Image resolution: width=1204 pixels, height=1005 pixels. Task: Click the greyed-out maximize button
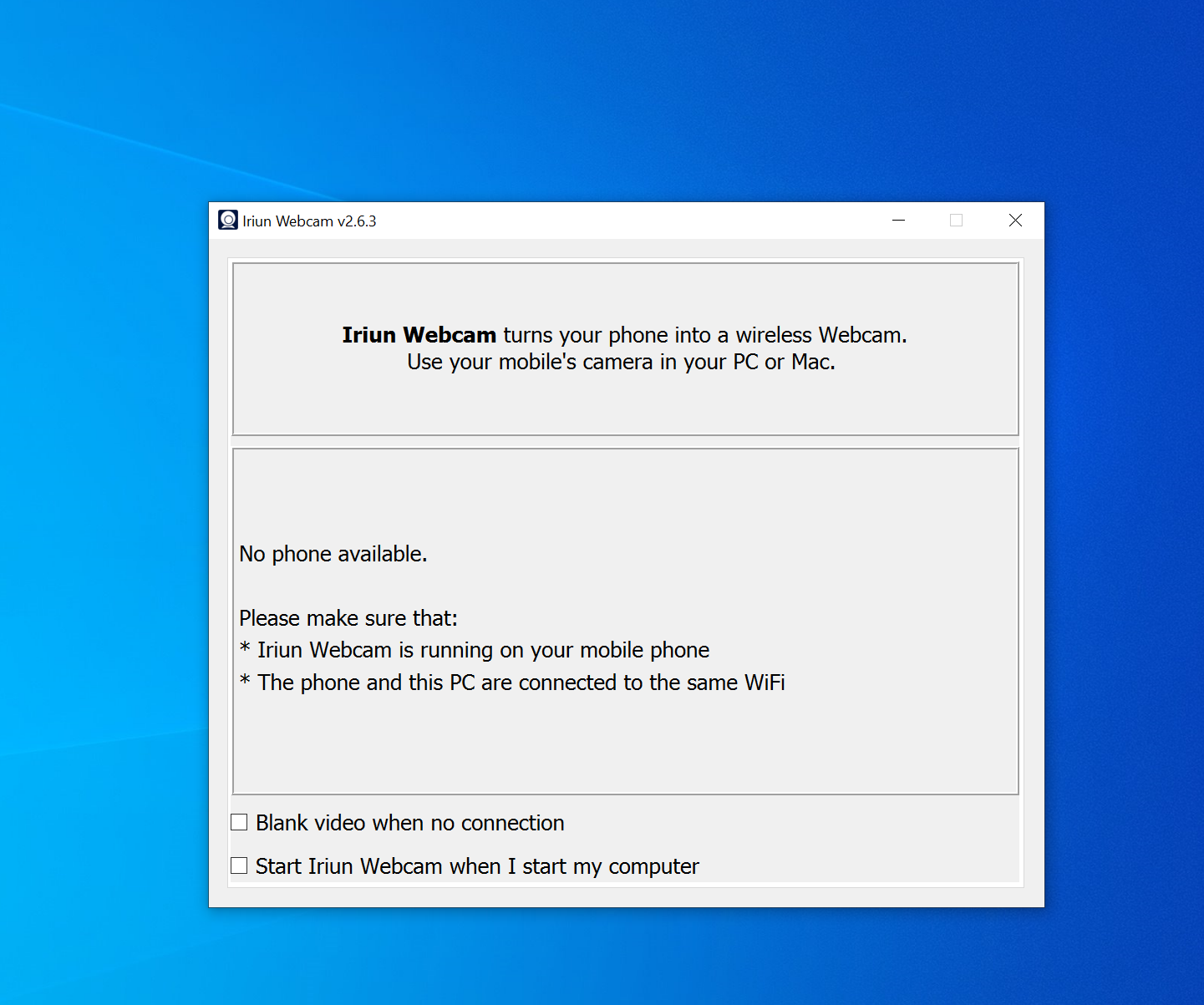957,221
